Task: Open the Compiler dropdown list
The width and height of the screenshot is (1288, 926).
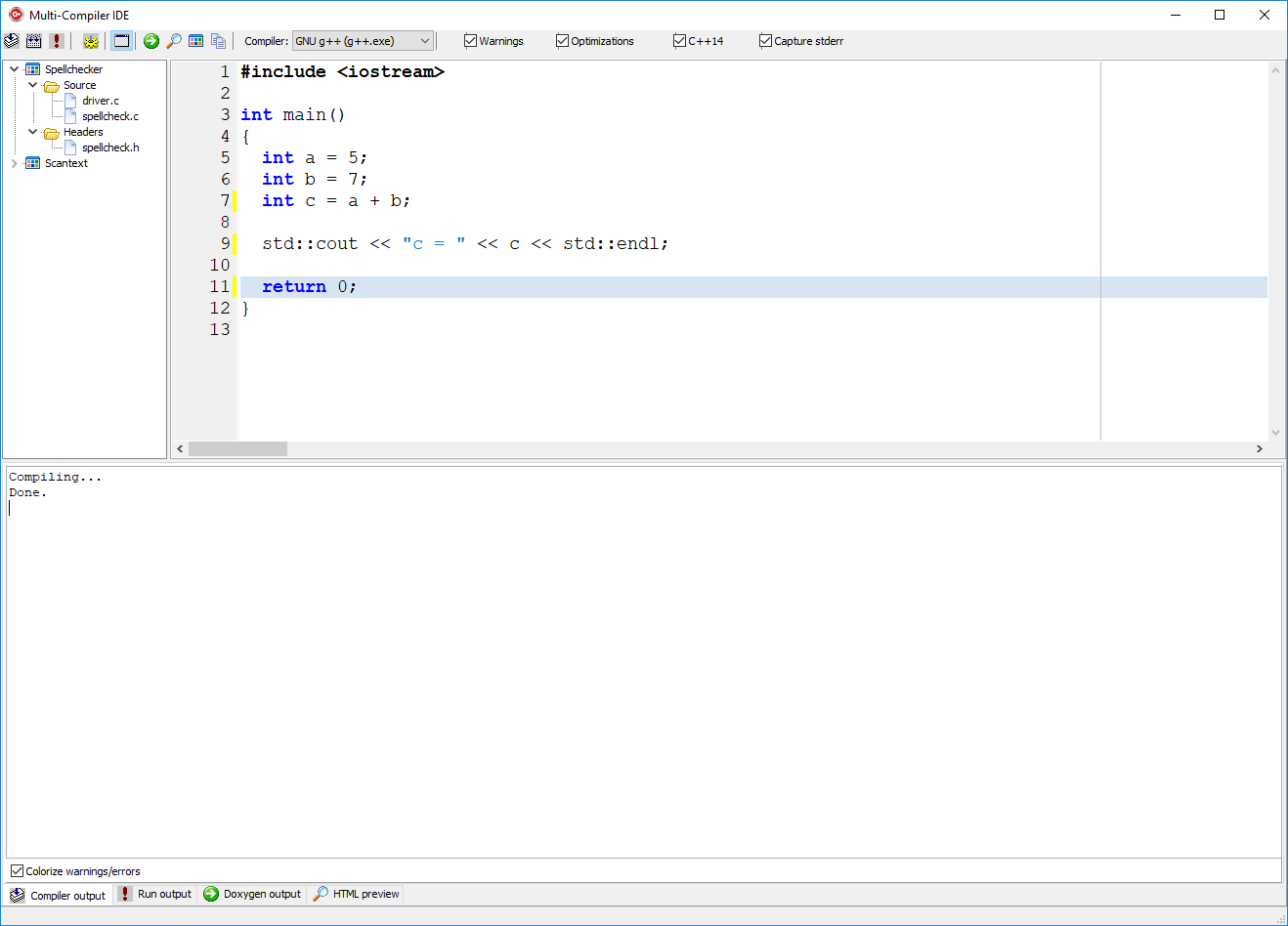Action: pyautogui.click(x=424, y=41)
